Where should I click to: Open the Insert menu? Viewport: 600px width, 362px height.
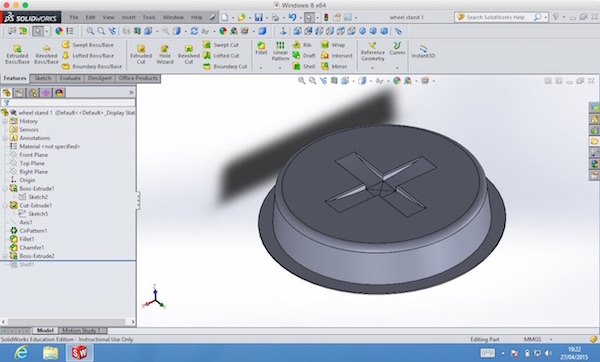[x=129, y=17]
